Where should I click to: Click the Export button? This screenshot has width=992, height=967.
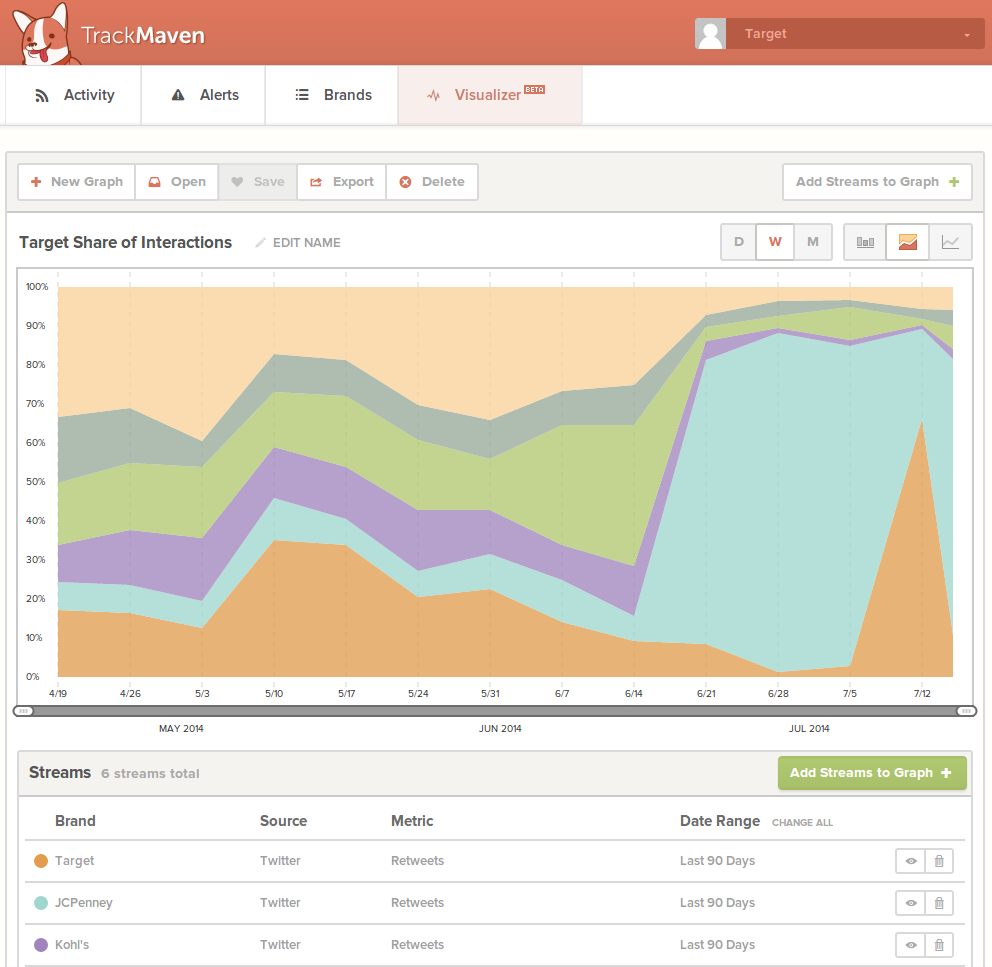point(342,182)
